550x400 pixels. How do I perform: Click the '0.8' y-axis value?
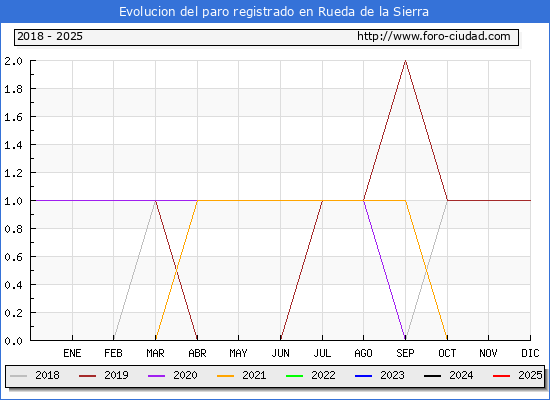point(13,229)
